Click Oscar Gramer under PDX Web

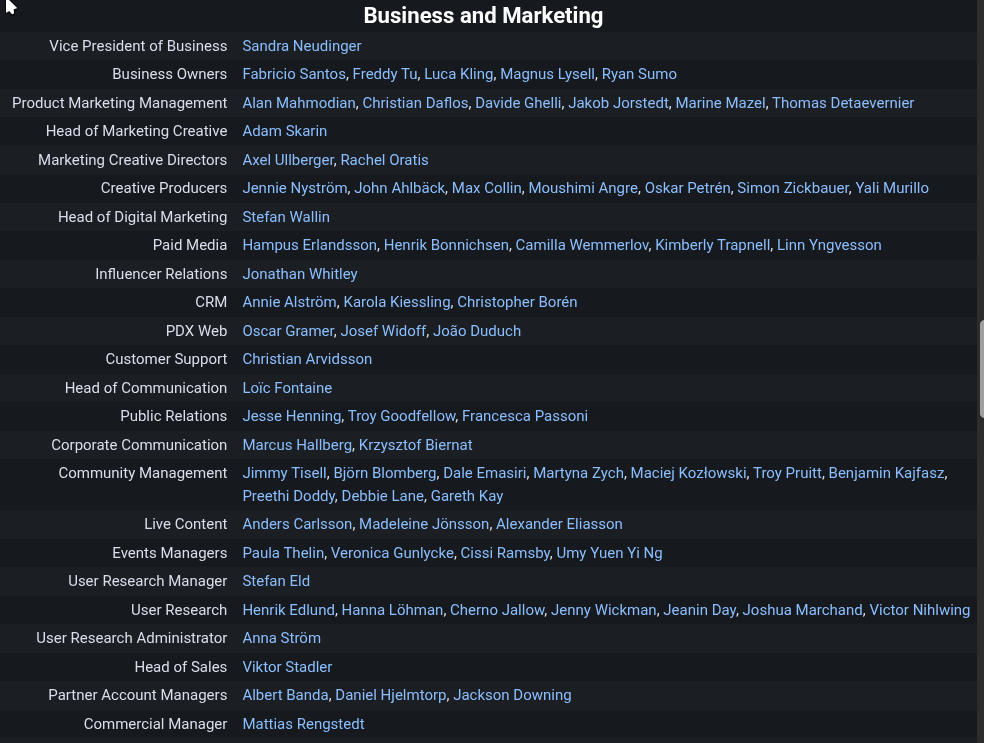tap(288, 331)
